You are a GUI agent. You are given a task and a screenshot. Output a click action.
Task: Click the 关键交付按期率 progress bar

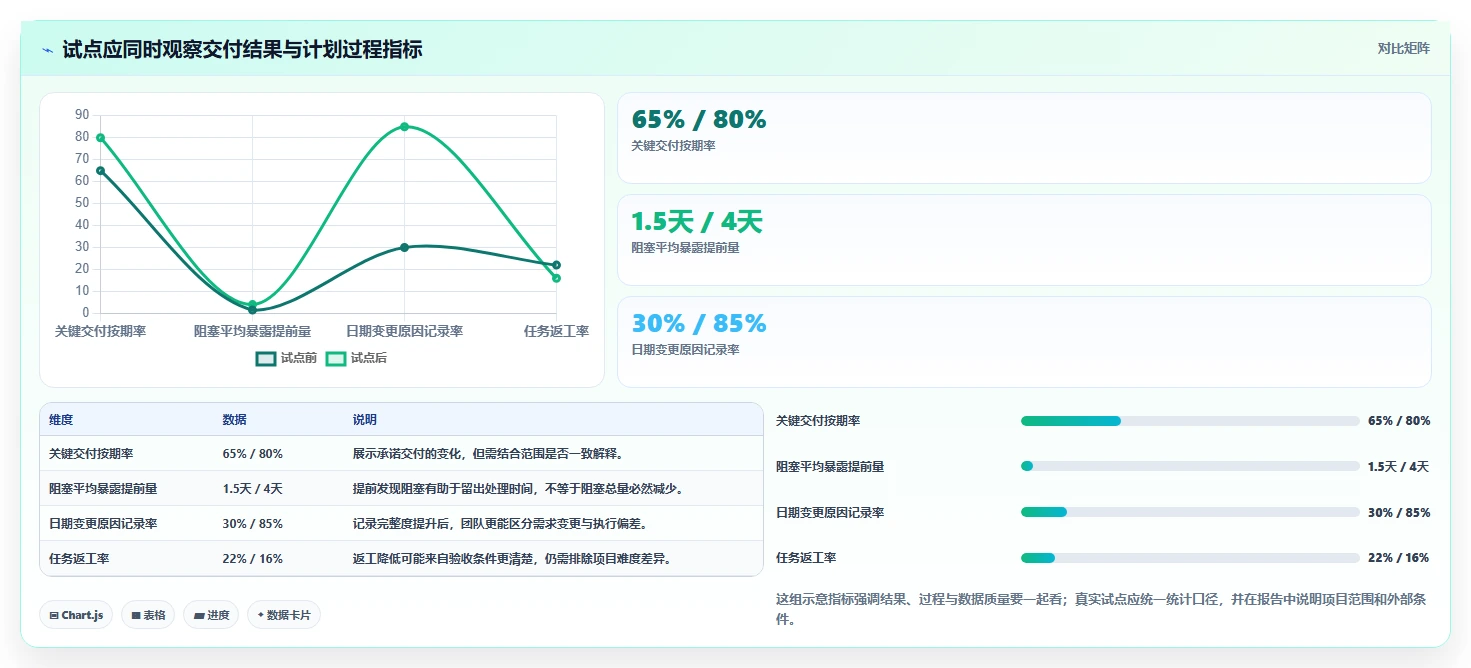click(x=1190, y=421)
